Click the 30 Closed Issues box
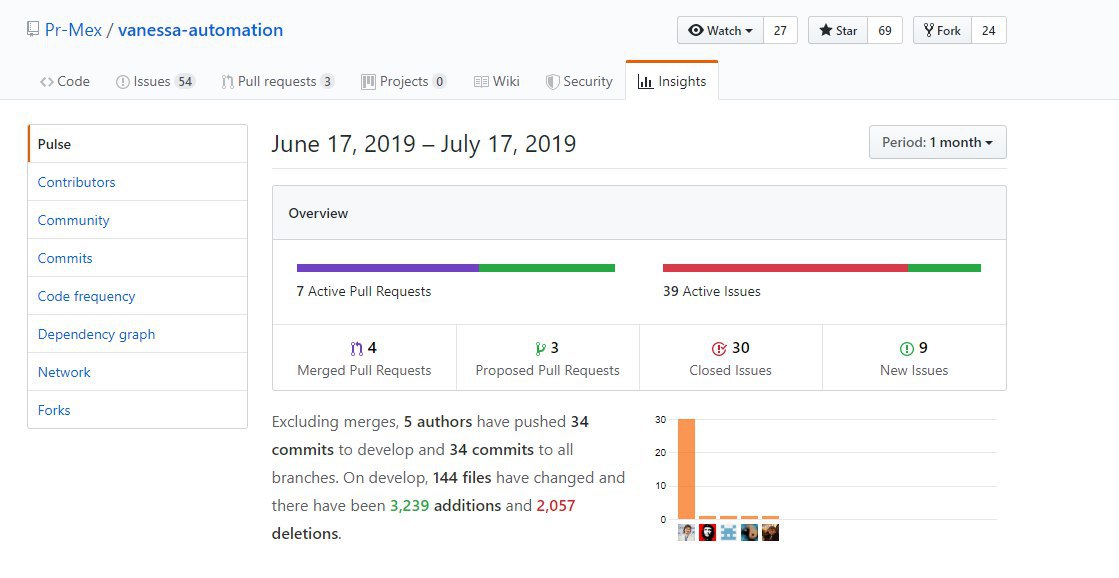This screenshot has width=1119, height=578. pyautogui.click(x=730, y=358)
